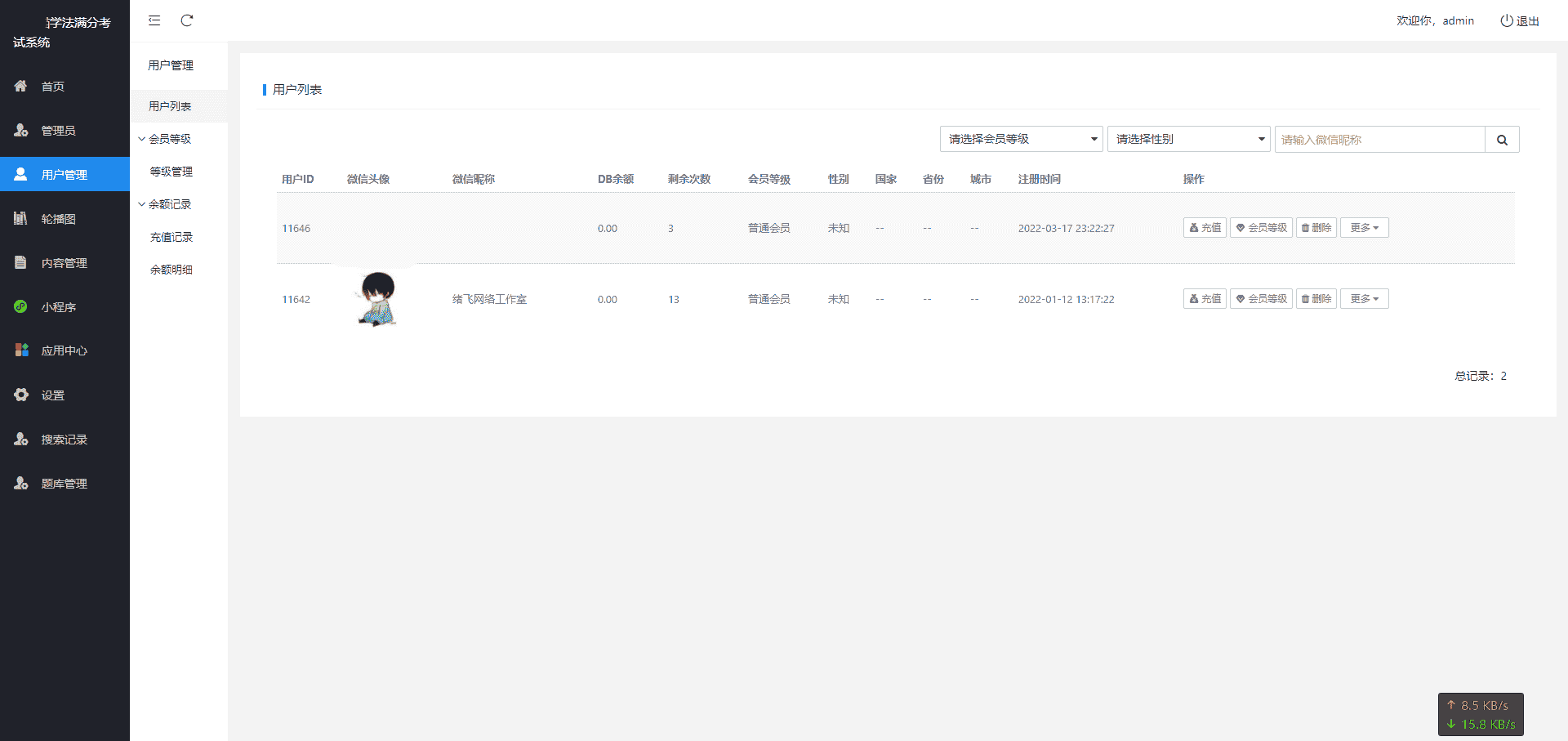Open 小程序 via its green icon
Screen dimensions: 1568x741
pos(21,306)
